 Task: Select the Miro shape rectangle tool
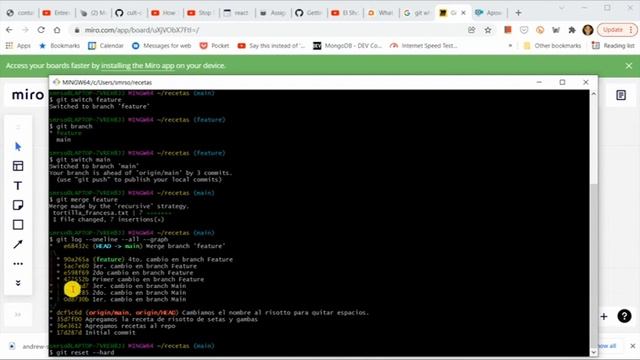click(18, 224)
